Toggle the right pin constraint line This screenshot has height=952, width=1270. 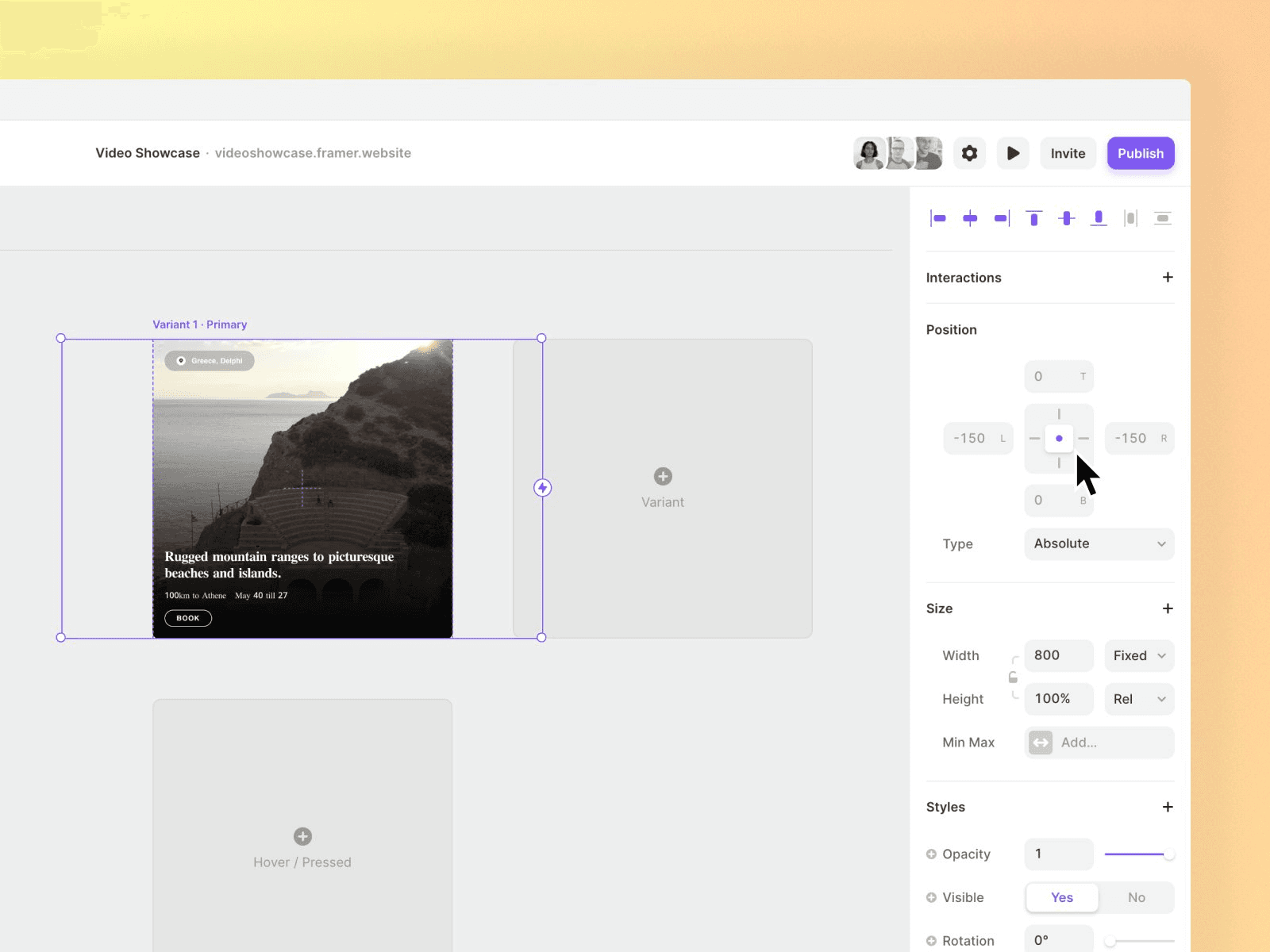point(1083,439)
